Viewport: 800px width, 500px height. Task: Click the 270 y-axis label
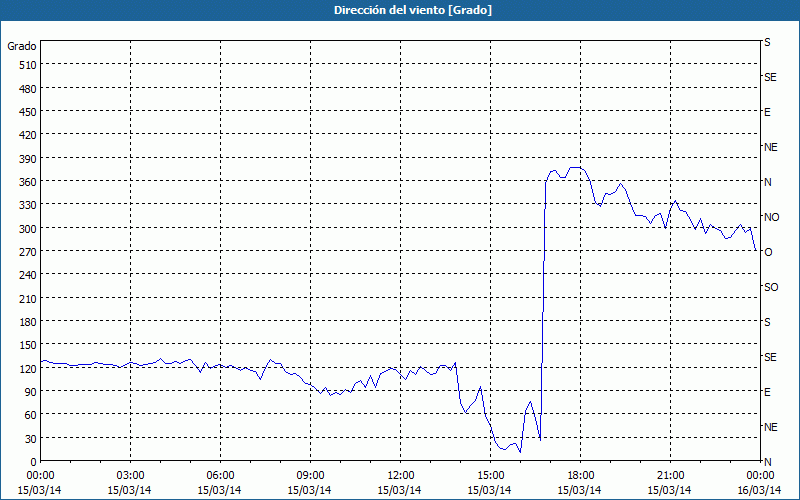(x=29, y=252)
